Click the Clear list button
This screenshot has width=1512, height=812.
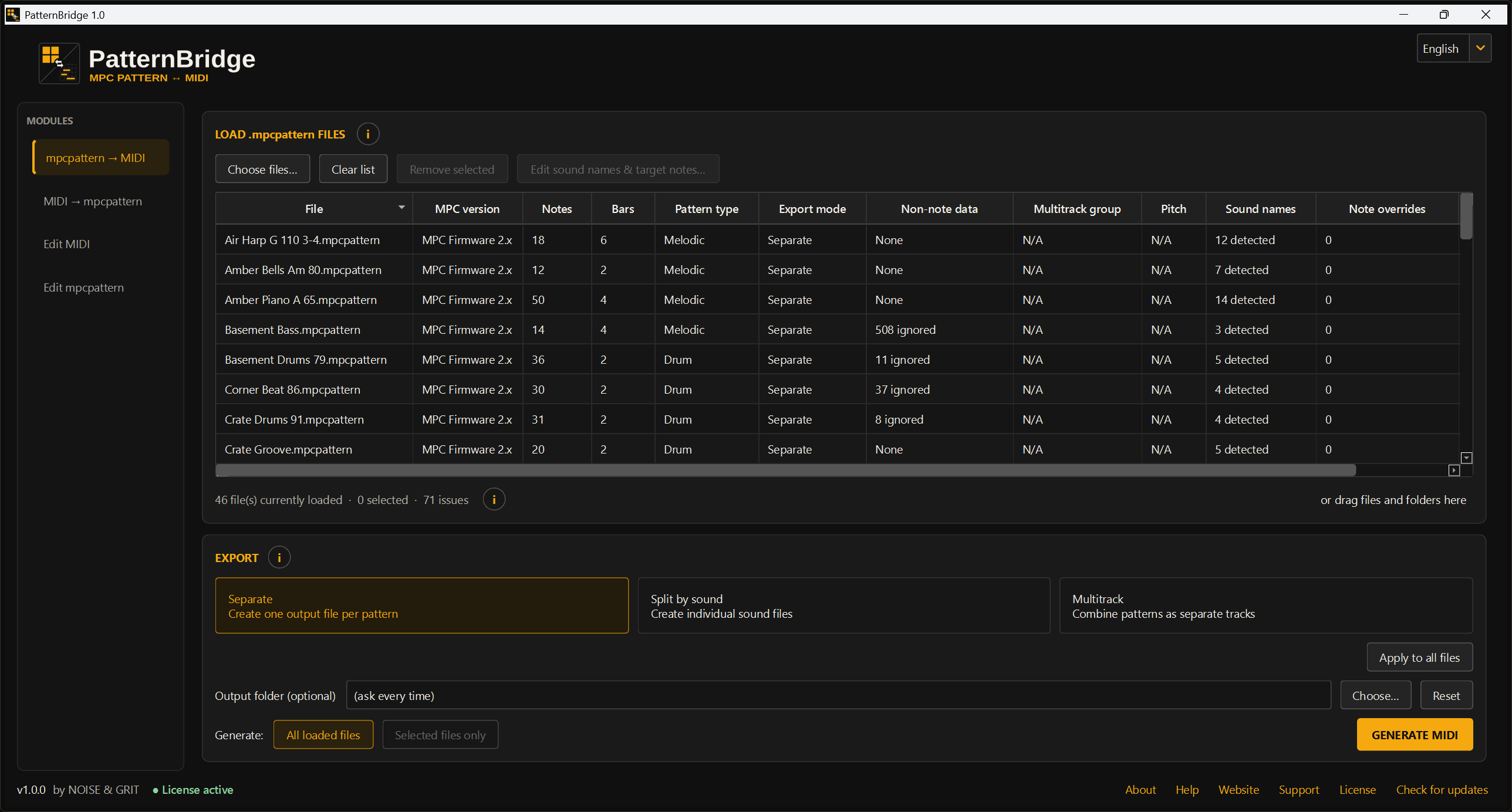point(353,170)
